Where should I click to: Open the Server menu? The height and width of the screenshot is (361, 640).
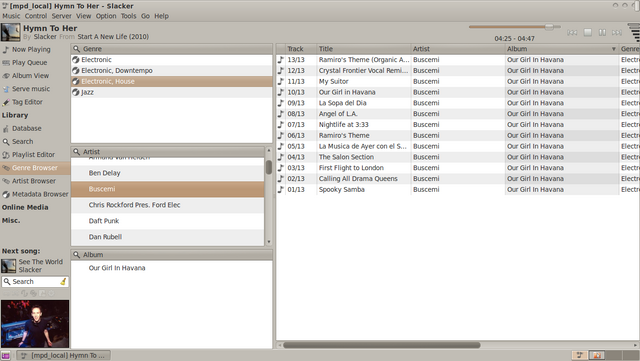[62, 16]
